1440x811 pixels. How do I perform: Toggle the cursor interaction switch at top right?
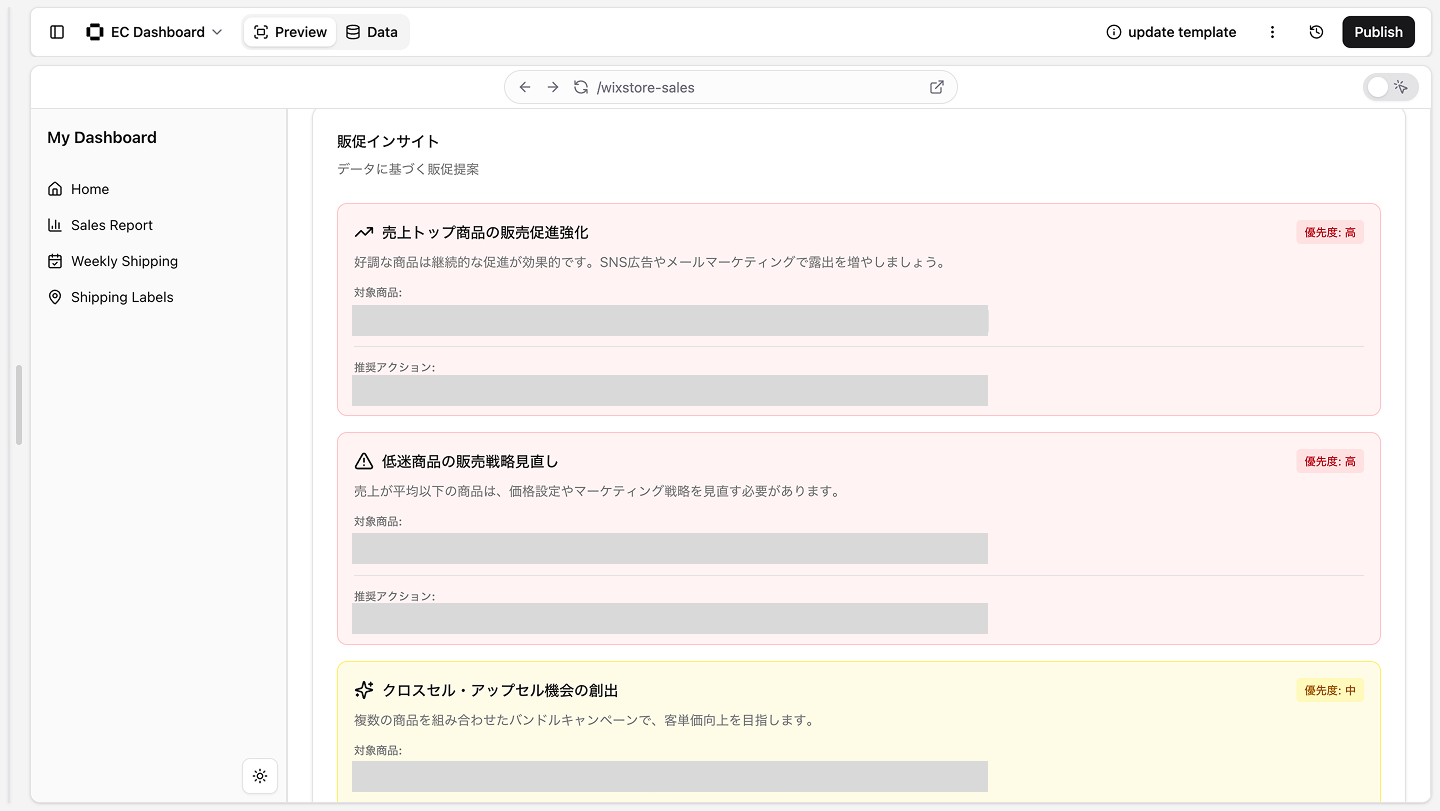coord(1390,87)
